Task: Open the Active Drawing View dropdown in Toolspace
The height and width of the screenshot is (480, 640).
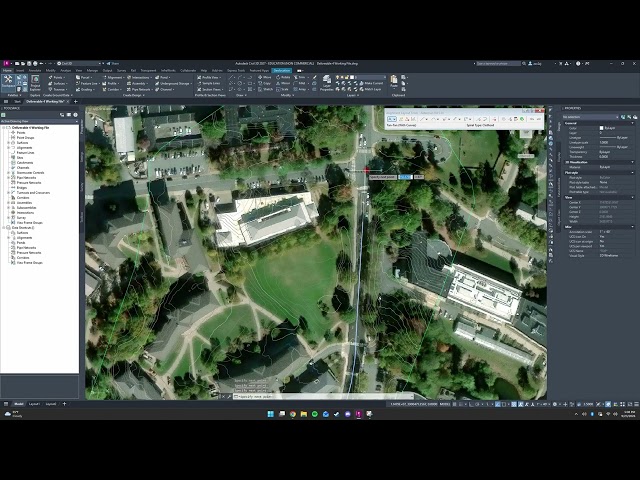Action: tap(39, 121)
